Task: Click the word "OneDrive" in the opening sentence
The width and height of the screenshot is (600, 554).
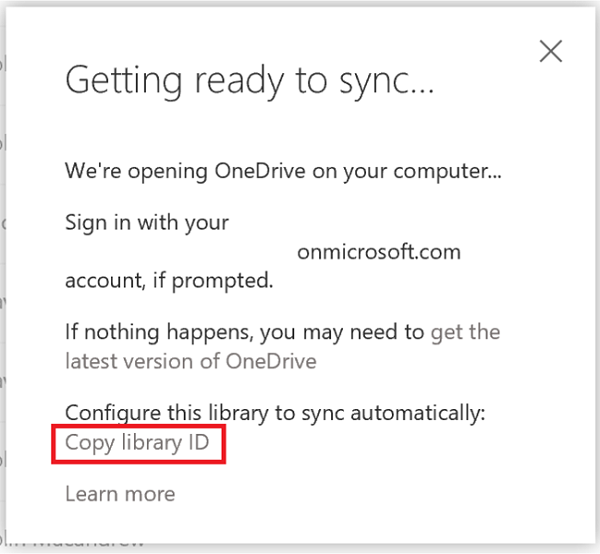Action: (260, 171)
